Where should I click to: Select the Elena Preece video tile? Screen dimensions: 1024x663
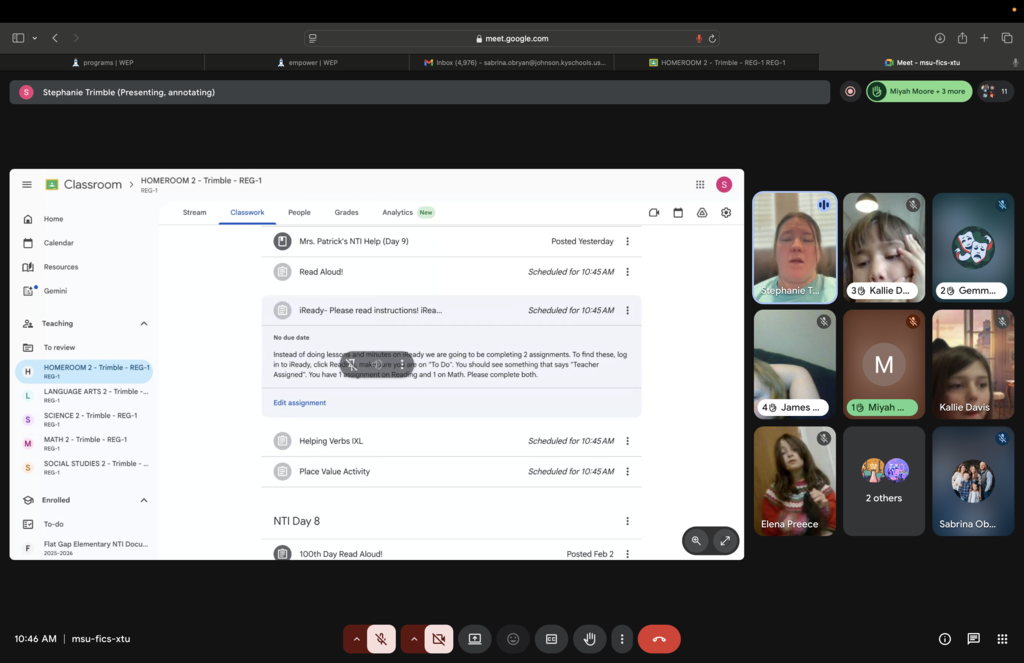pyautogui.click(x=795, y=481)
